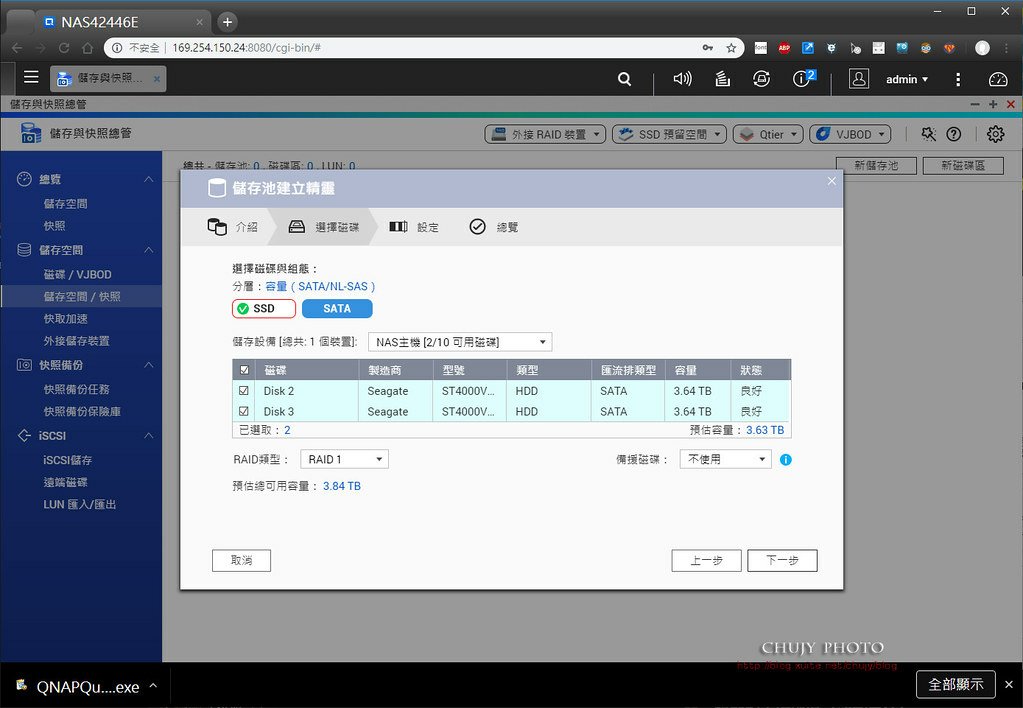Collapse the 儲存空間 sidebar section
The height and width of the screenshot is (708, 1023).
point(149,249)
